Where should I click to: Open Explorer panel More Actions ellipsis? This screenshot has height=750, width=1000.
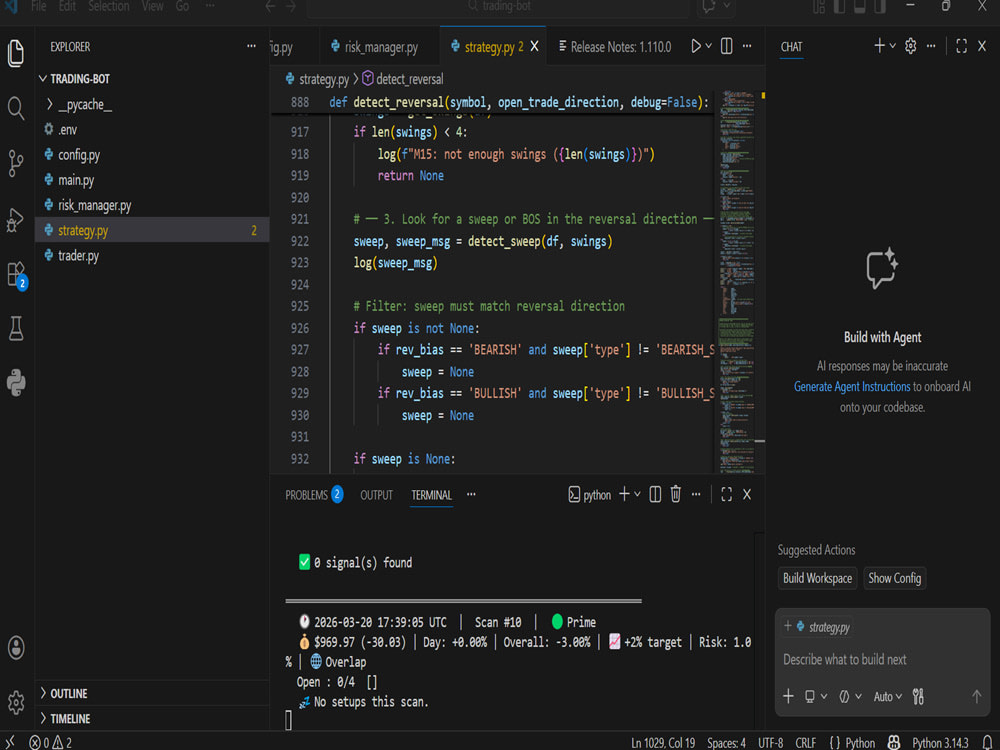[251, 47]
